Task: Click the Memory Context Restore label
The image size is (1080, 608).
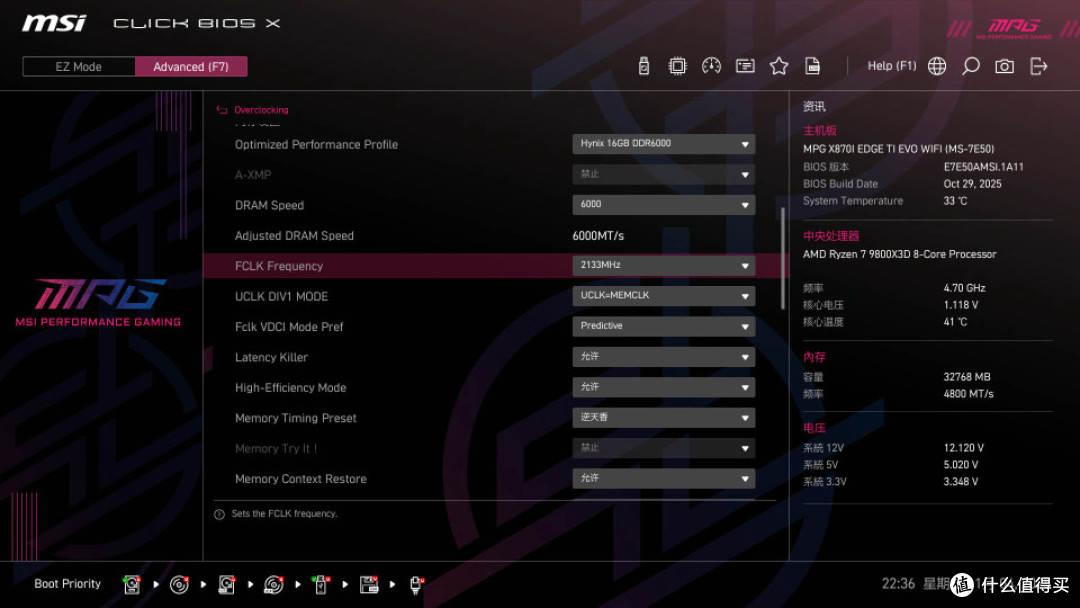Action: tap(300, 479)
